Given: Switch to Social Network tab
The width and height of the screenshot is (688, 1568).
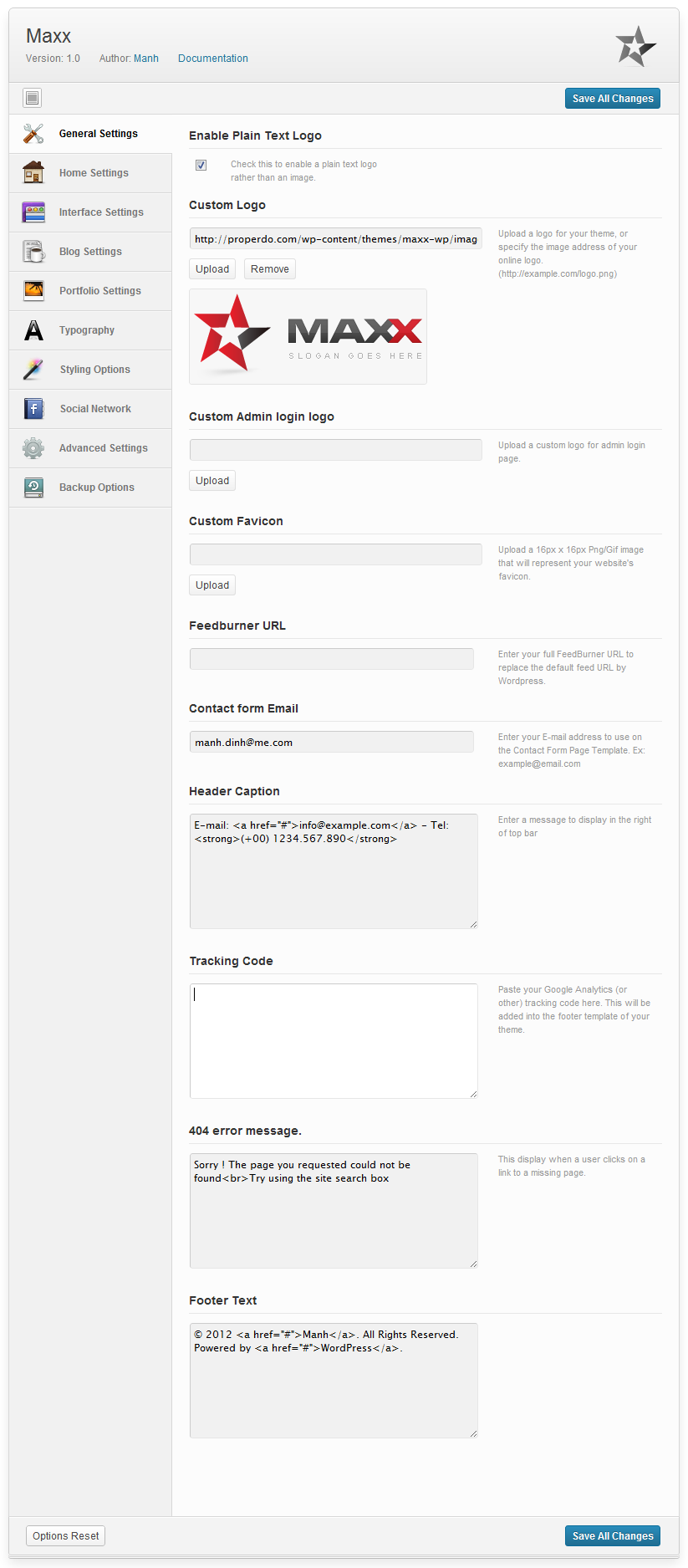Looking at the screenshot, I should (90, 409).
